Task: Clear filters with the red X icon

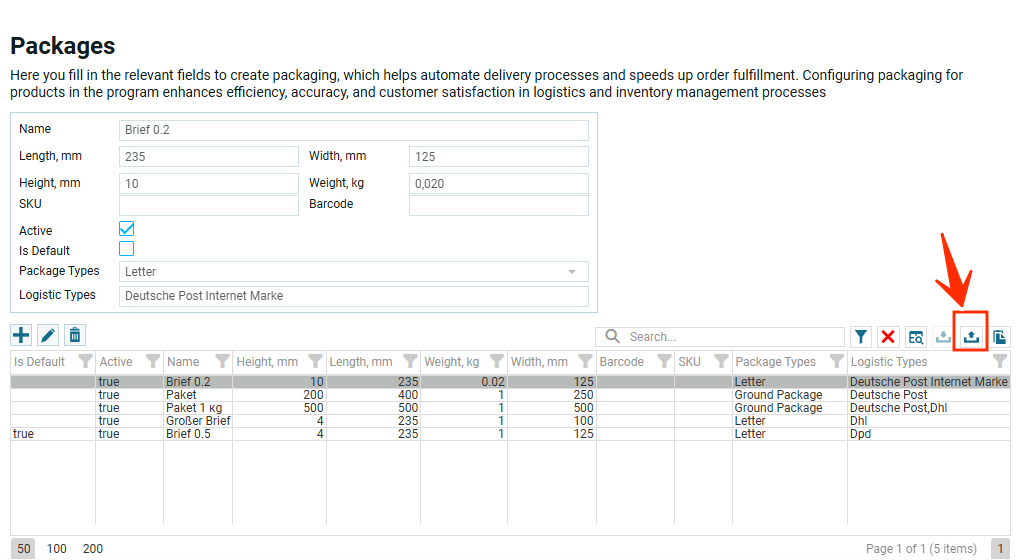Action: pyautogui.click(x=888, y=337)
